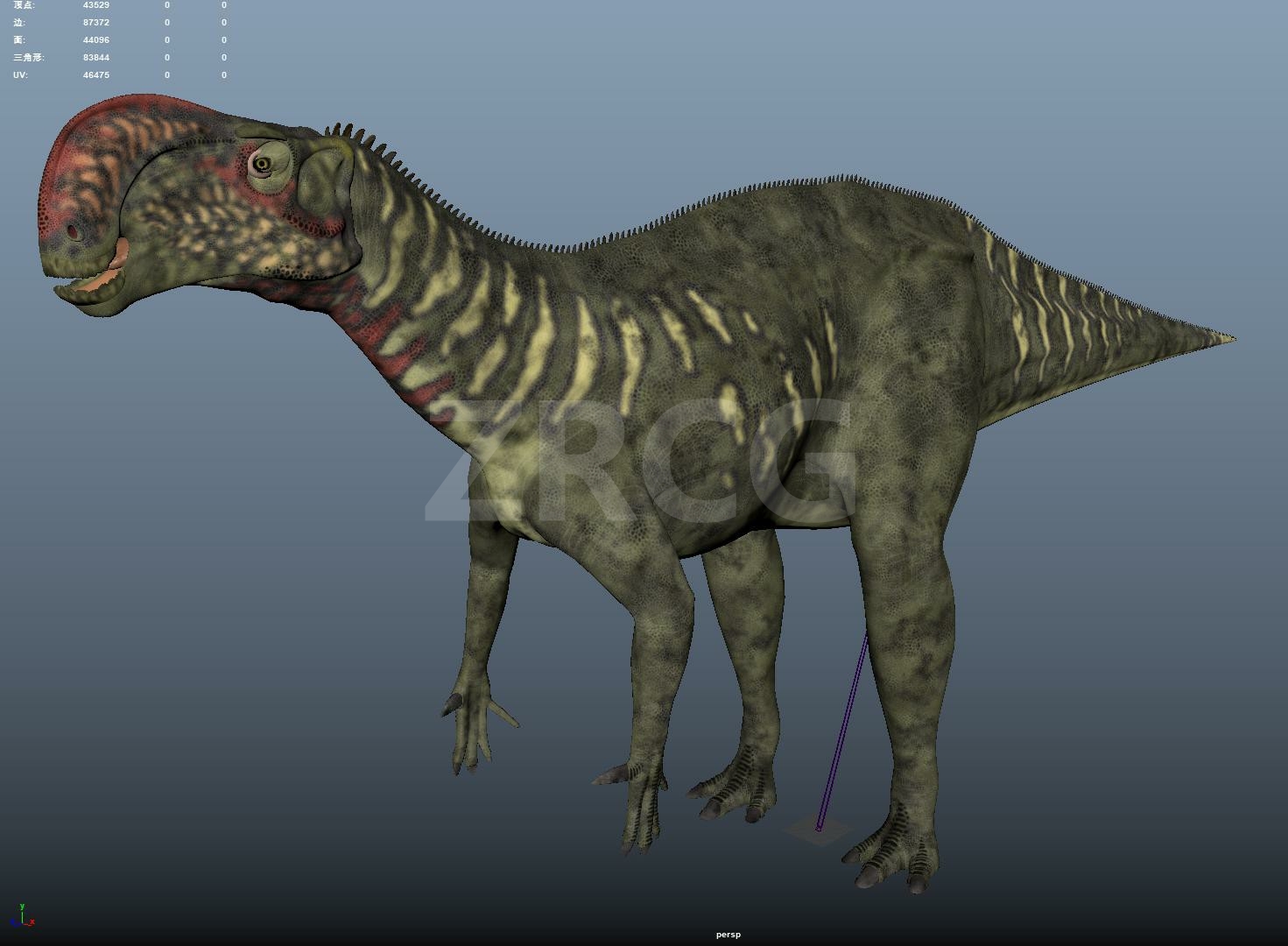This screenshot has width=1288, height=946.
Task: Select the triangle count value 83844
Action: [96, 58]
